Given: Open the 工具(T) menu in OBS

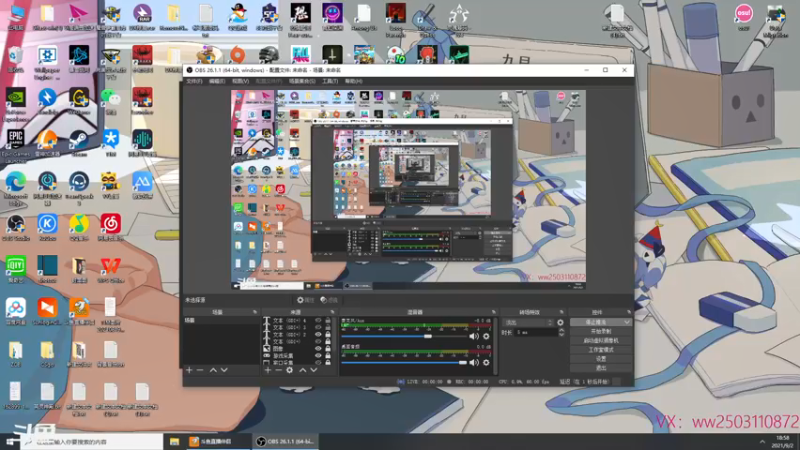Looking at the screenshot, I should click(330, 81).
